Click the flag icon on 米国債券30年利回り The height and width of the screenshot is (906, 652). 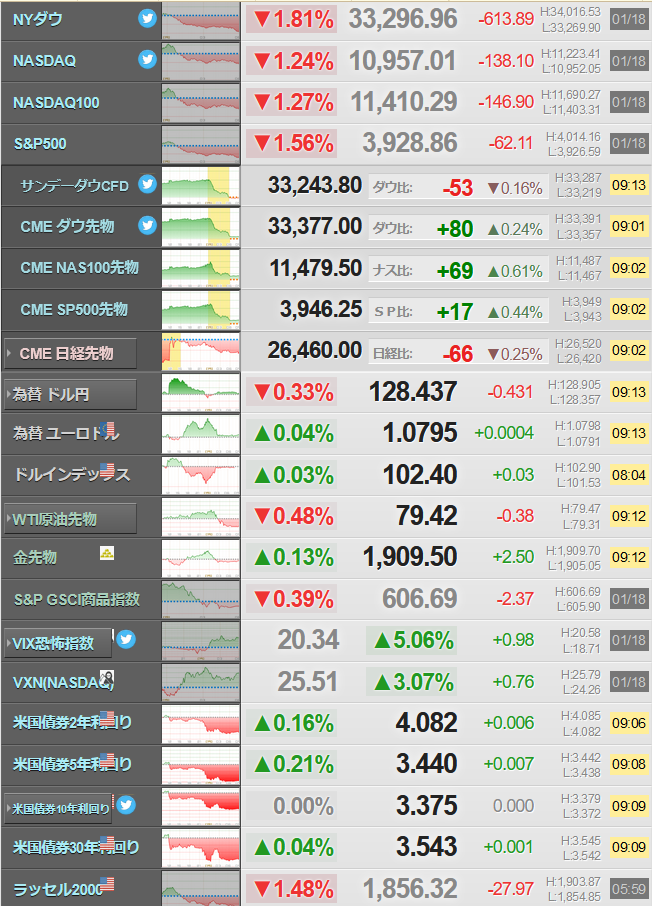coord(108,842)
